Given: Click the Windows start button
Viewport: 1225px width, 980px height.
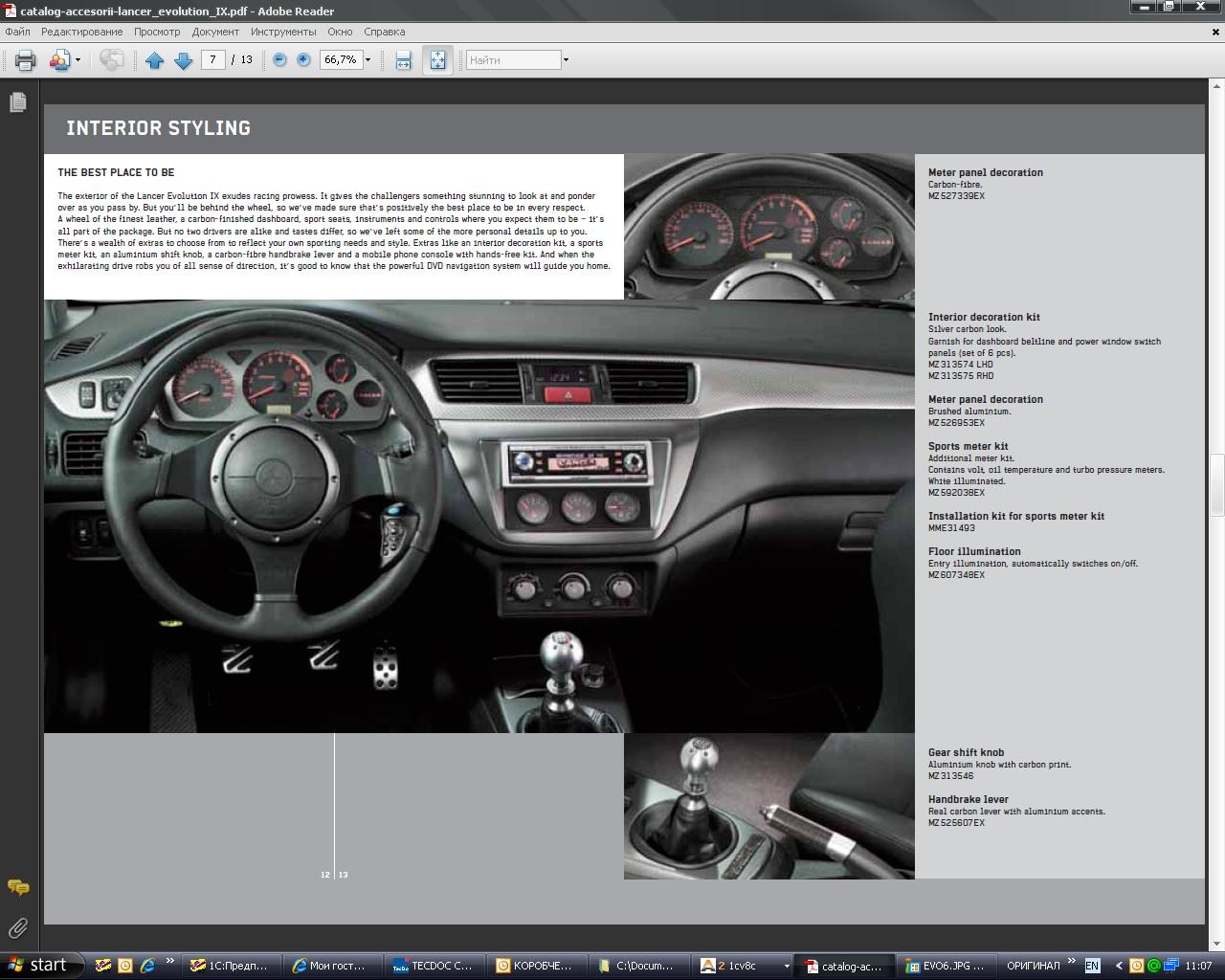Looking at the screenshot, I should 38,965.
